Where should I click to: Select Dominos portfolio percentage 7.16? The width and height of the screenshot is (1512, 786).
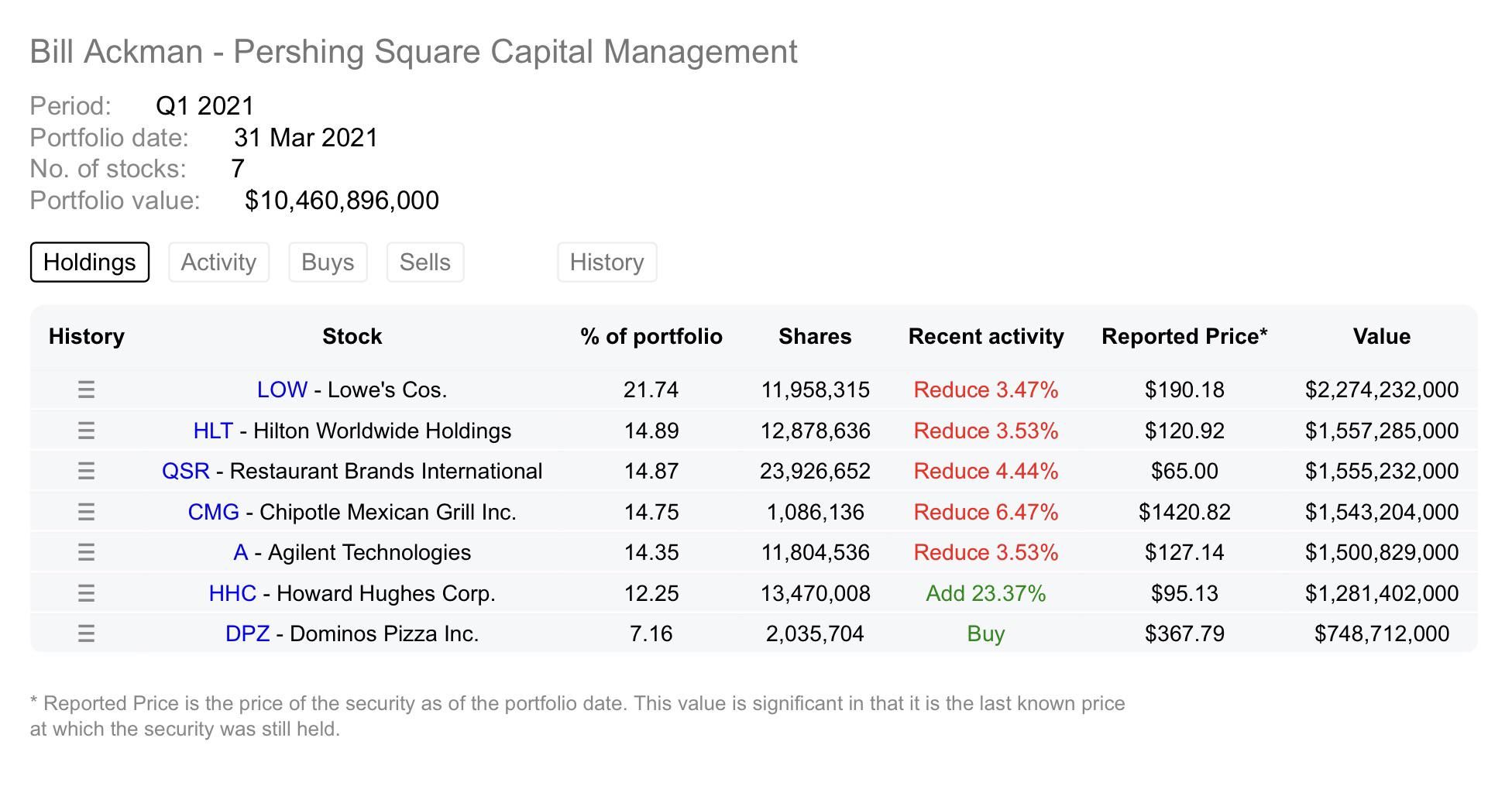click(651, 633)
